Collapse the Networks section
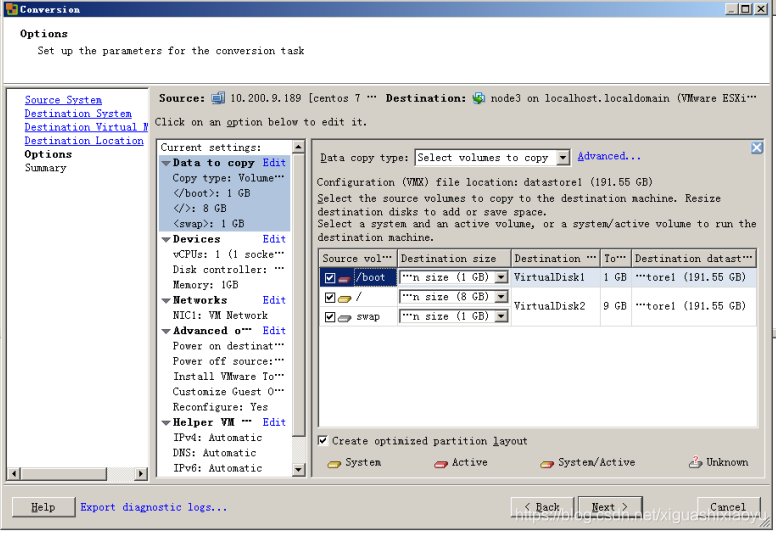Image resolution: width=776 pixels, height=534 pixels. coord(166,300)
